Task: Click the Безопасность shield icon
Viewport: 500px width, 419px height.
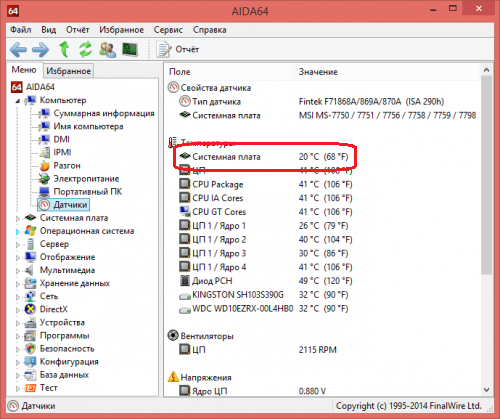Action: pyautogui.click(x=30, y=349)
